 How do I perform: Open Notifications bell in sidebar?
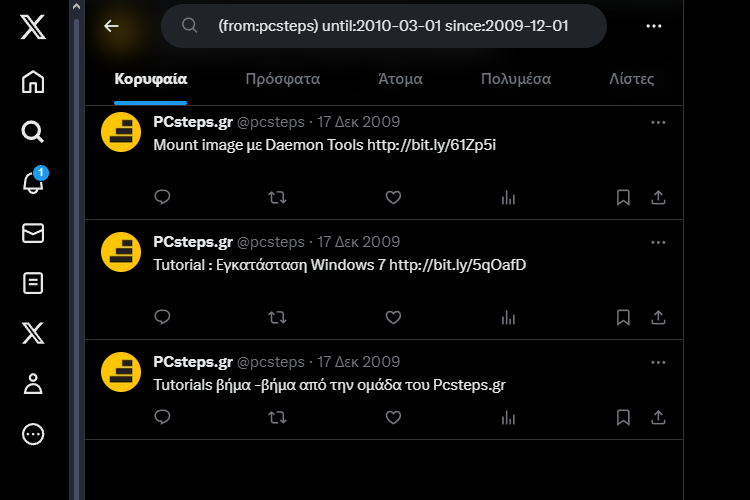coord(33,181)
